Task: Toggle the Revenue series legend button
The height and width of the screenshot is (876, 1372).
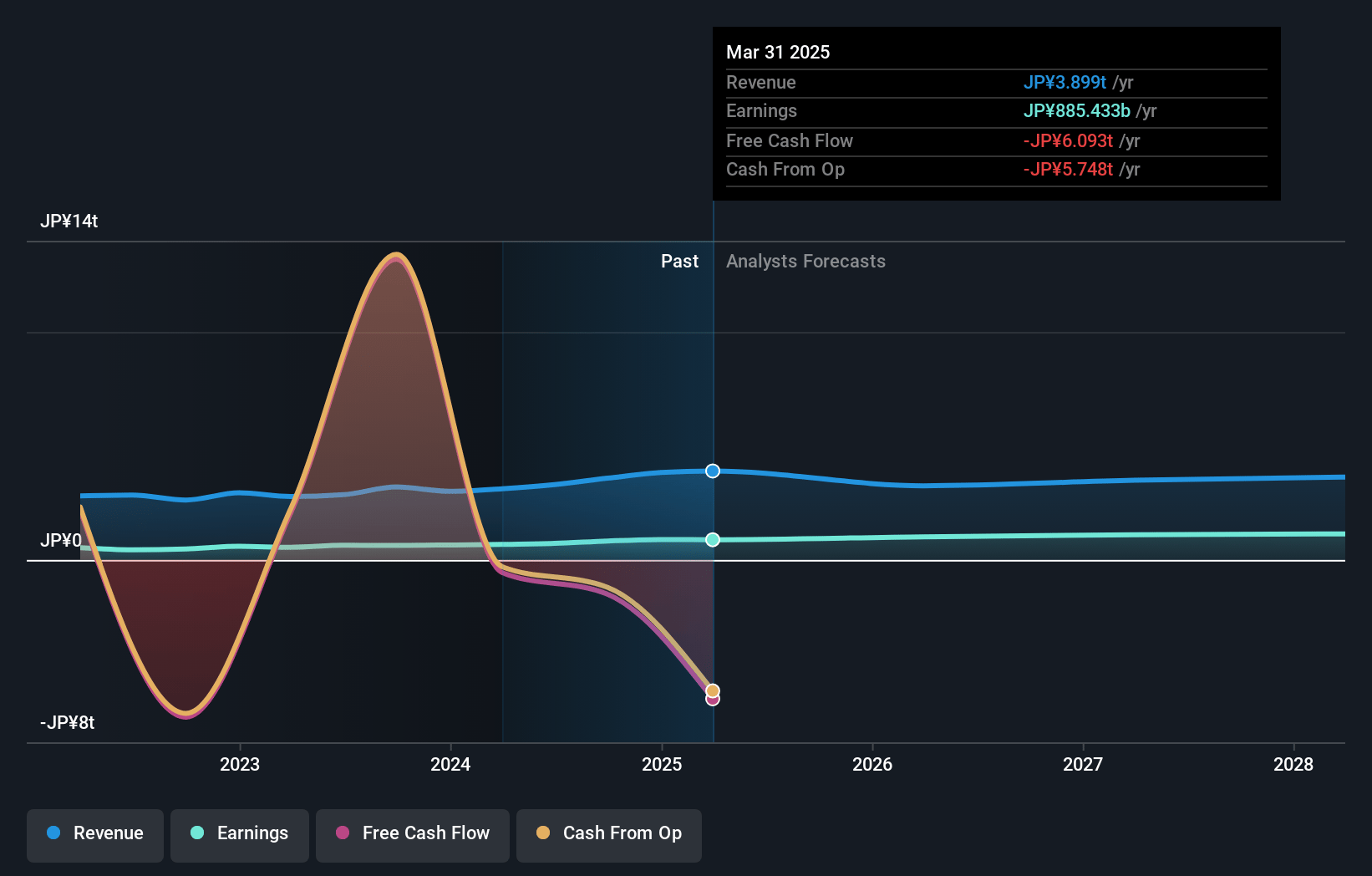Action: tap(95, 835)
